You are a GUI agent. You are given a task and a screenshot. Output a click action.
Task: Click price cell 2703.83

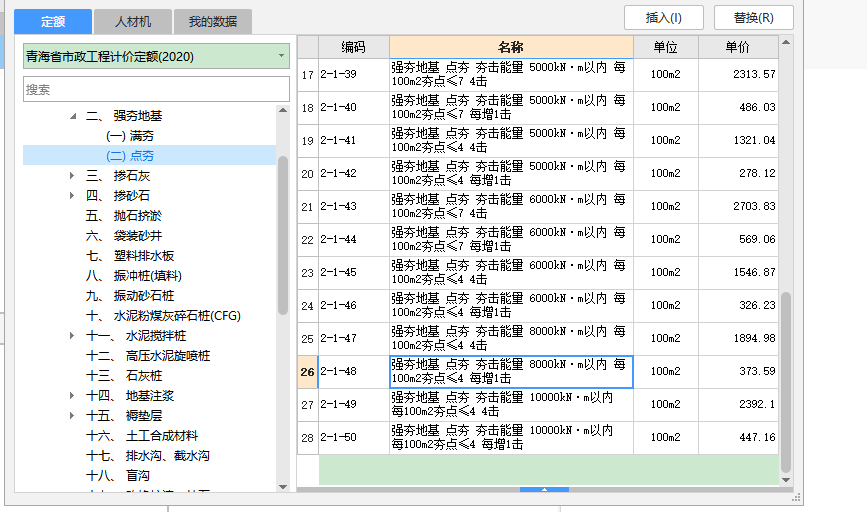[739, 206]
